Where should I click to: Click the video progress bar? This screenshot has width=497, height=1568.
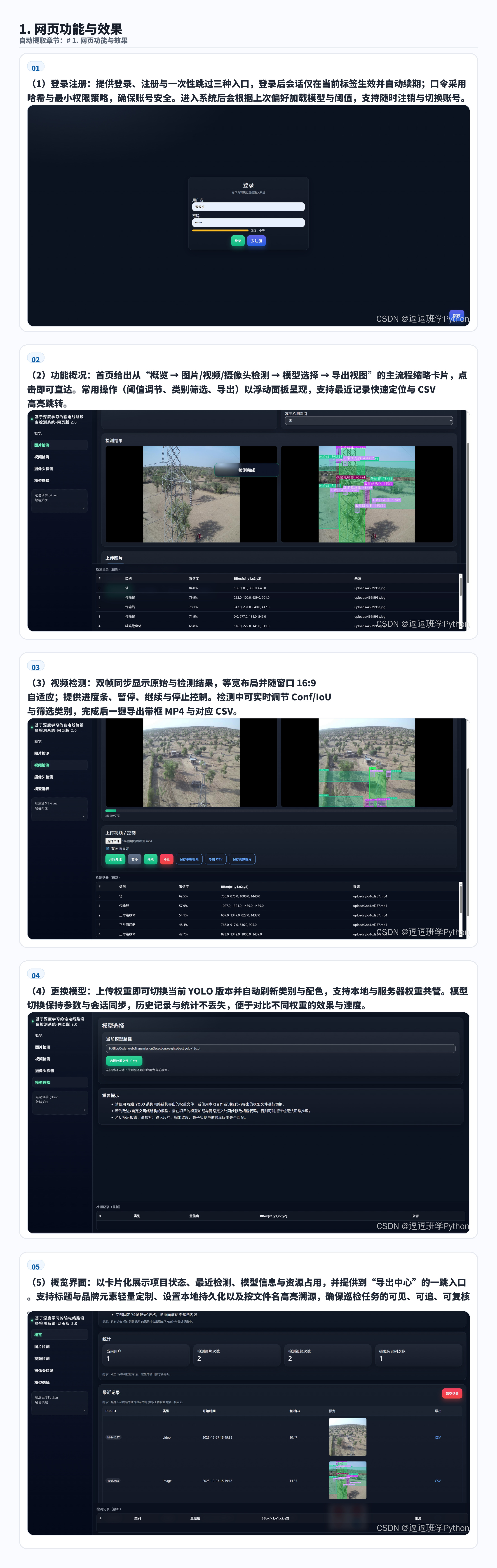tap(279, 811)
